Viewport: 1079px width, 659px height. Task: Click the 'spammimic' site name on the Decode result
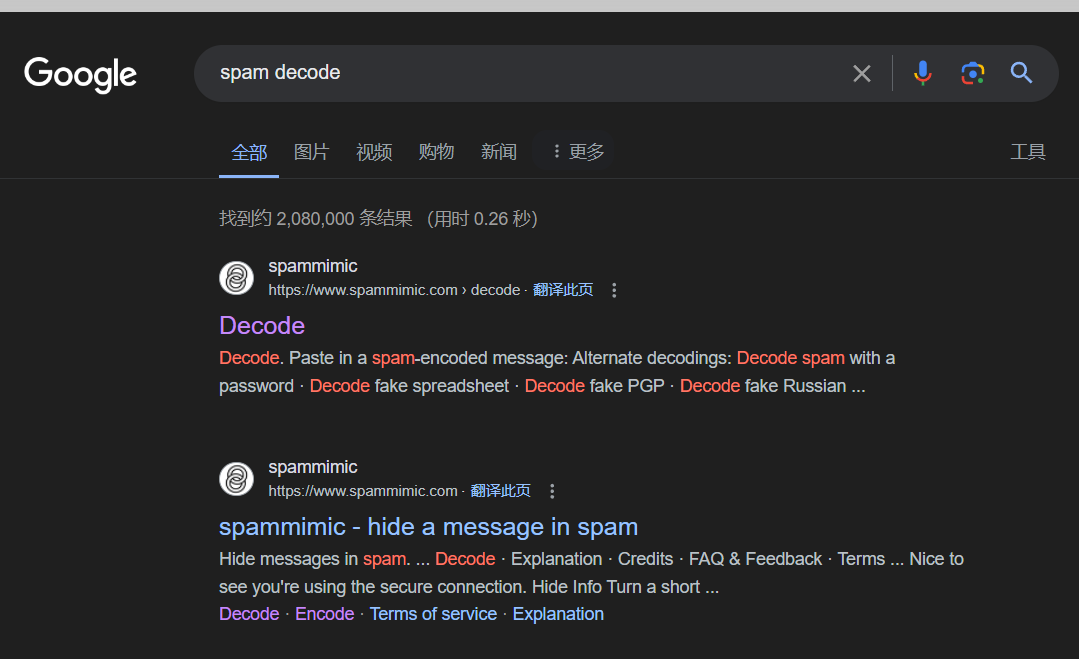click(x=313, y=266)
